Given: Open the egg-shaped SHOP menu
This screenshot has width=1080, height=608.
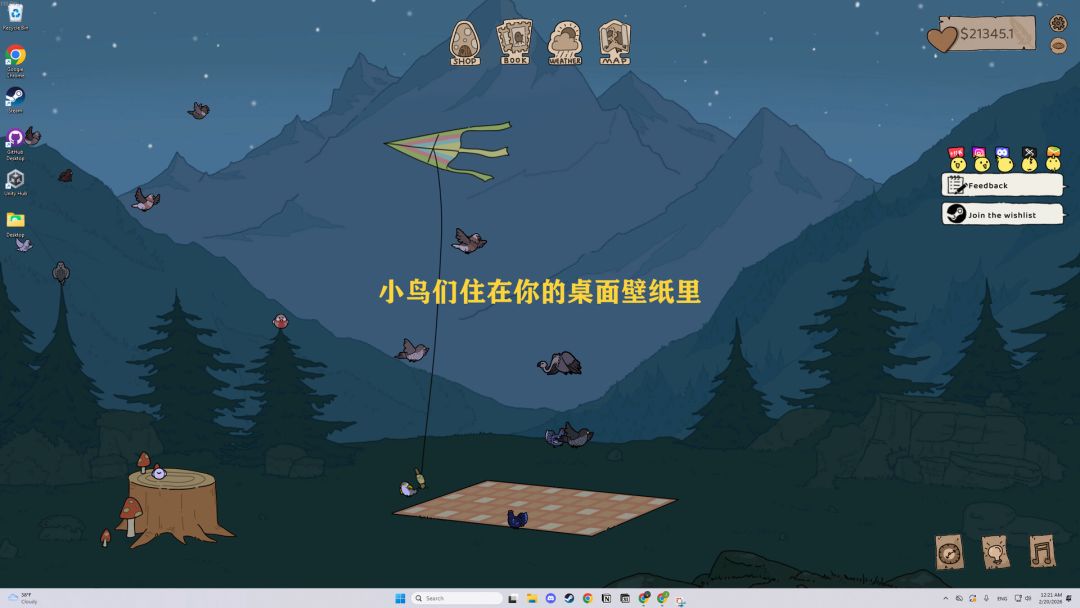Looking at the screenshot, I should [465, 43].
